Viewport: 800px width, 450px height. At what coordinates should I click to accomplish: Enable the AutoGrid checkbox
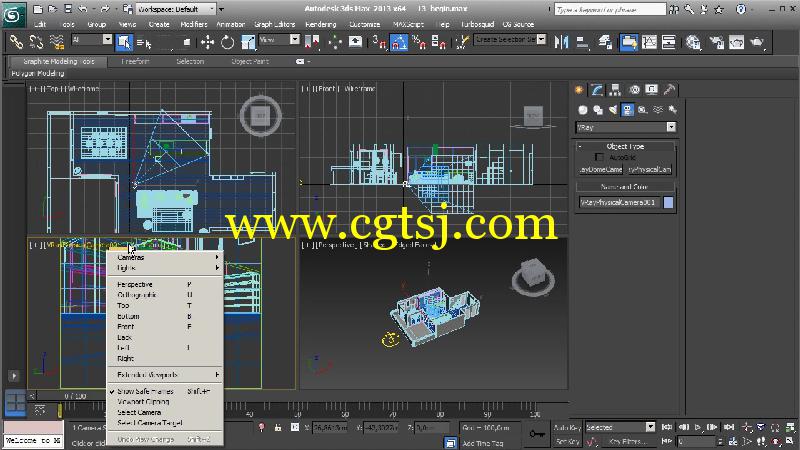click(x=599, y=158)
